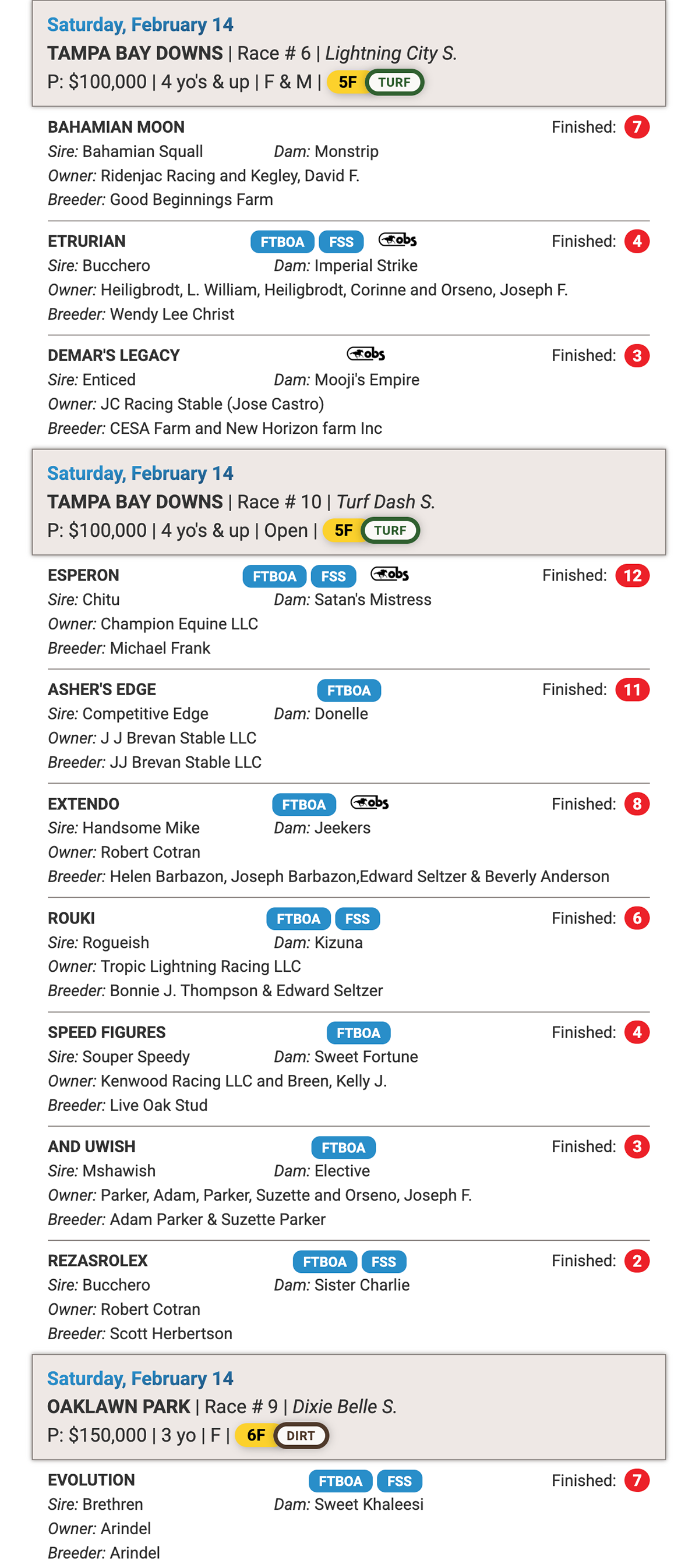Select the horse name AND UWISH

(92, 1146)
